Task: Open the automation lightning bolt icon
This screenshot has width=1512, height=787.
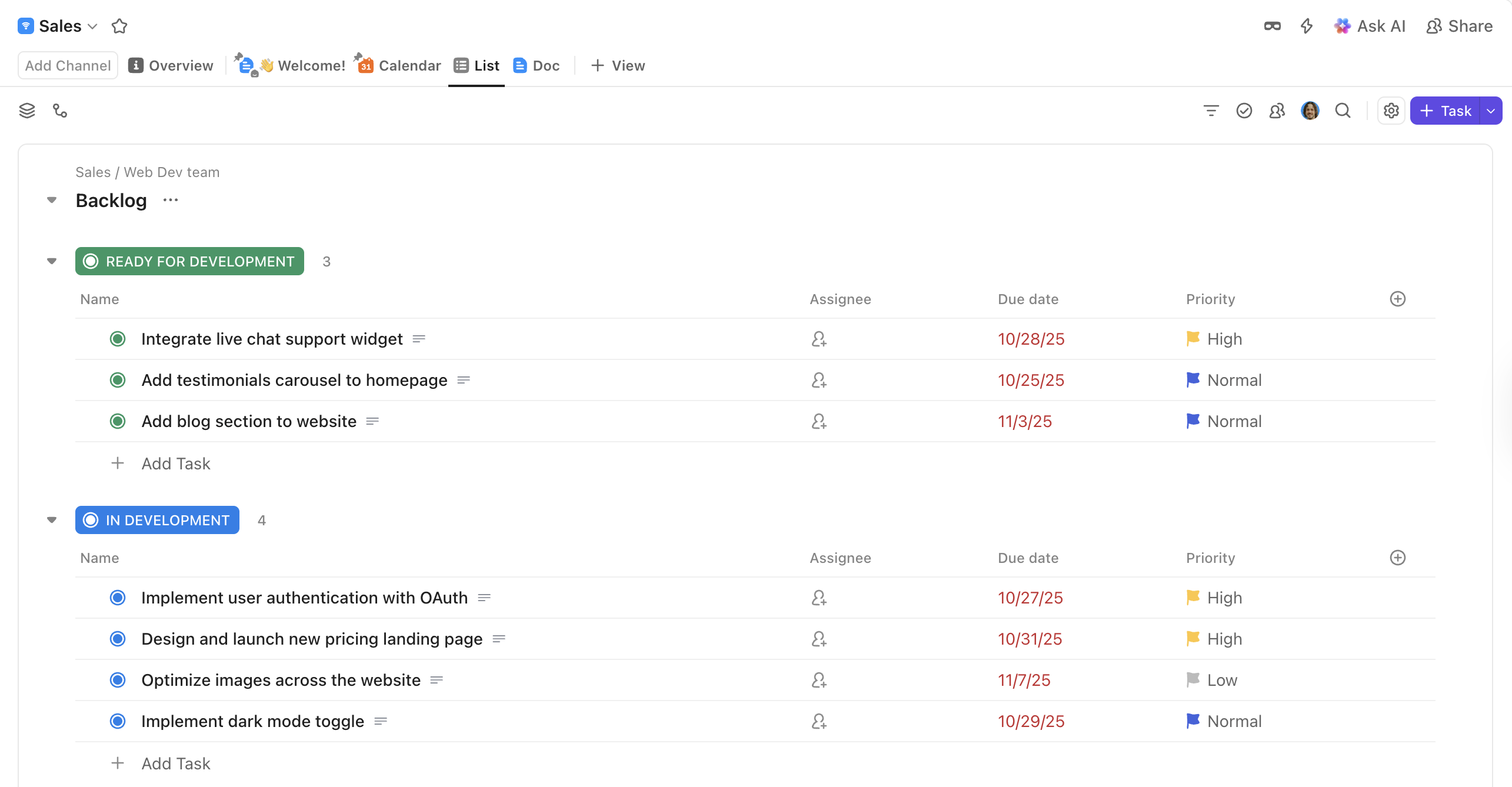Action: coord(1306,26)
